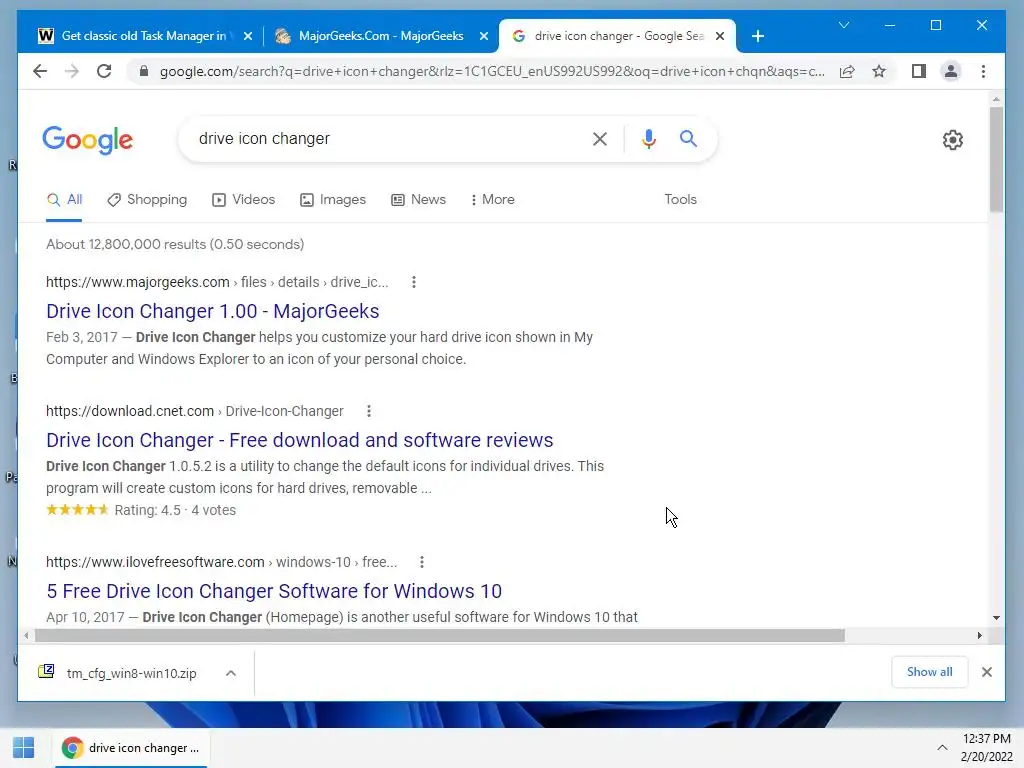Viewport: 1024px width, 768px height.
Task: Select the Chrome taskbar button
Action: [x=131, y=748]
